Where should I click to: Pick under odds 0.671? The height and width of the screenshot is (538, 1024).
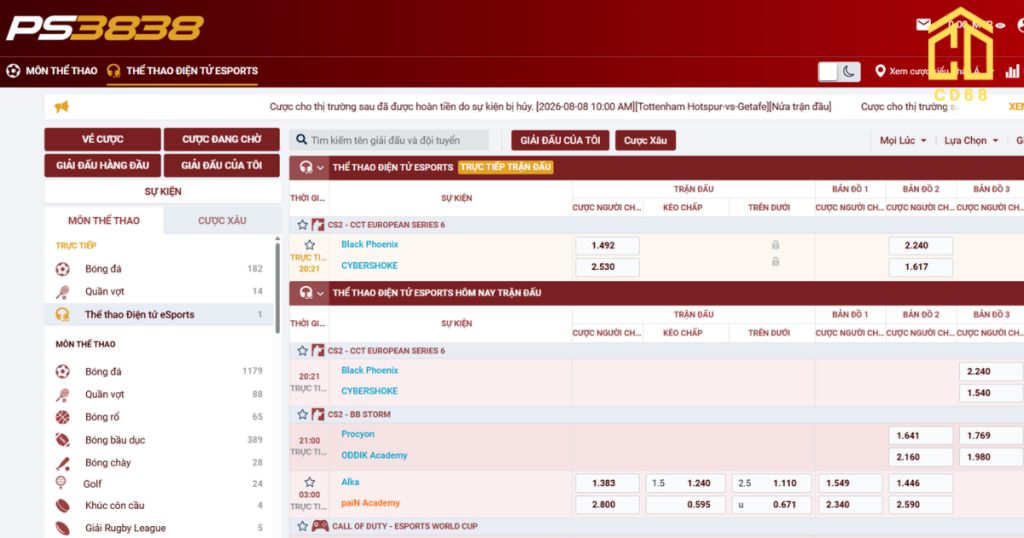[x=771, y=505]
